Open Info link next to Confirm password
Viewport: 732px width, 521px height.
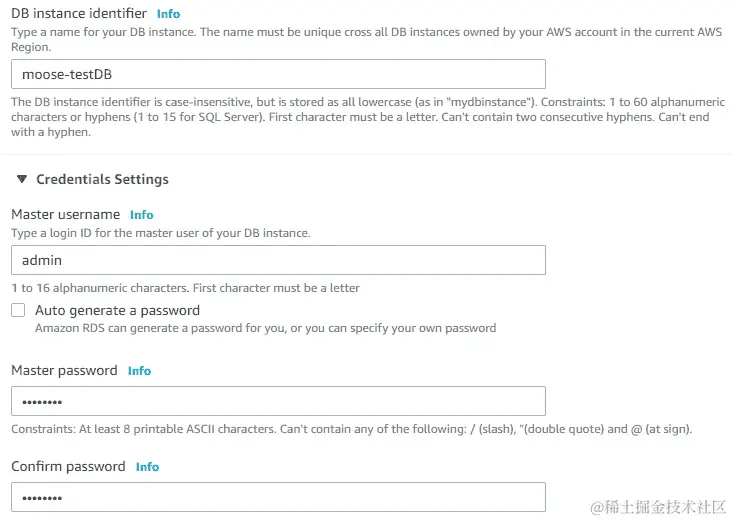coord(147,467)
